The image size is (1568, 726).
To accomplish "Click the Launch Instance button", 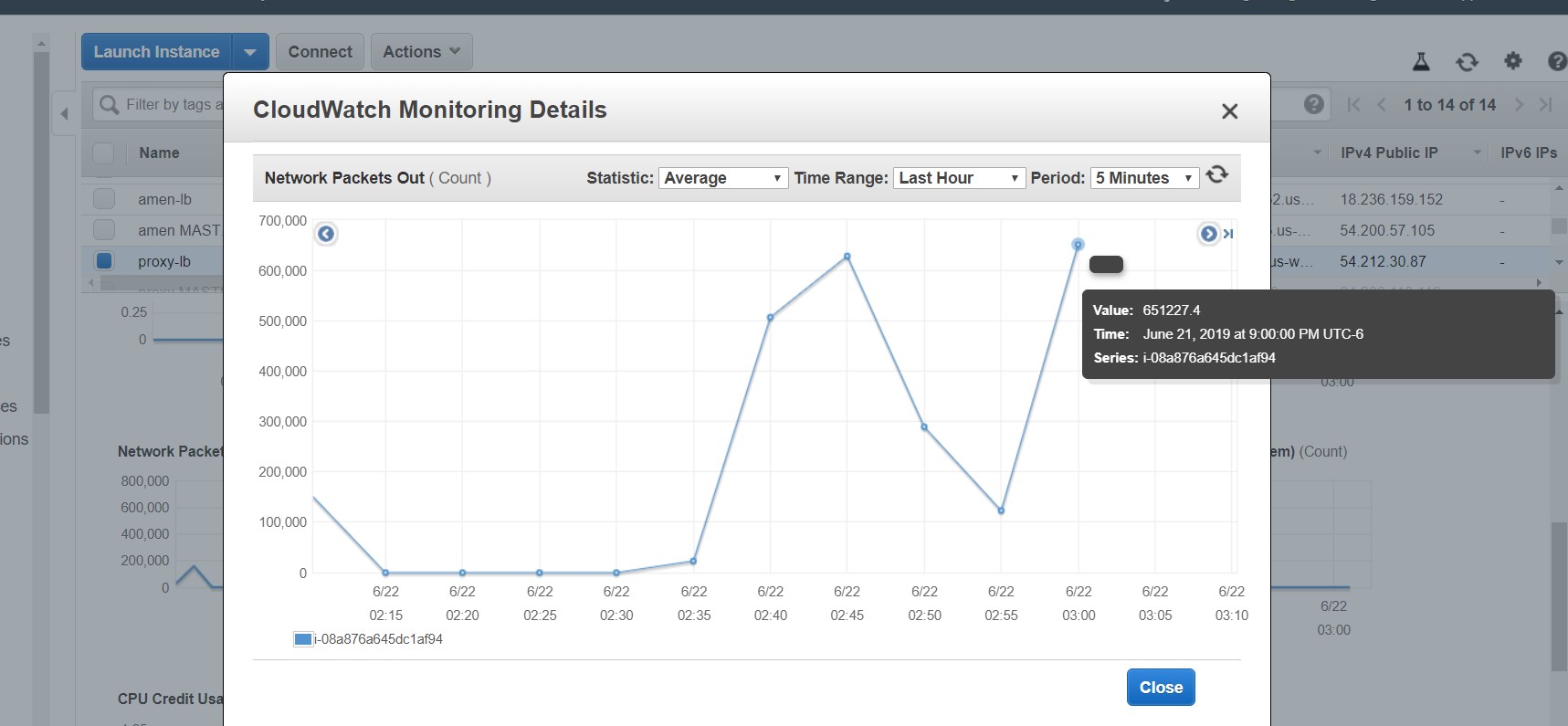I will (x=157, y=52).
